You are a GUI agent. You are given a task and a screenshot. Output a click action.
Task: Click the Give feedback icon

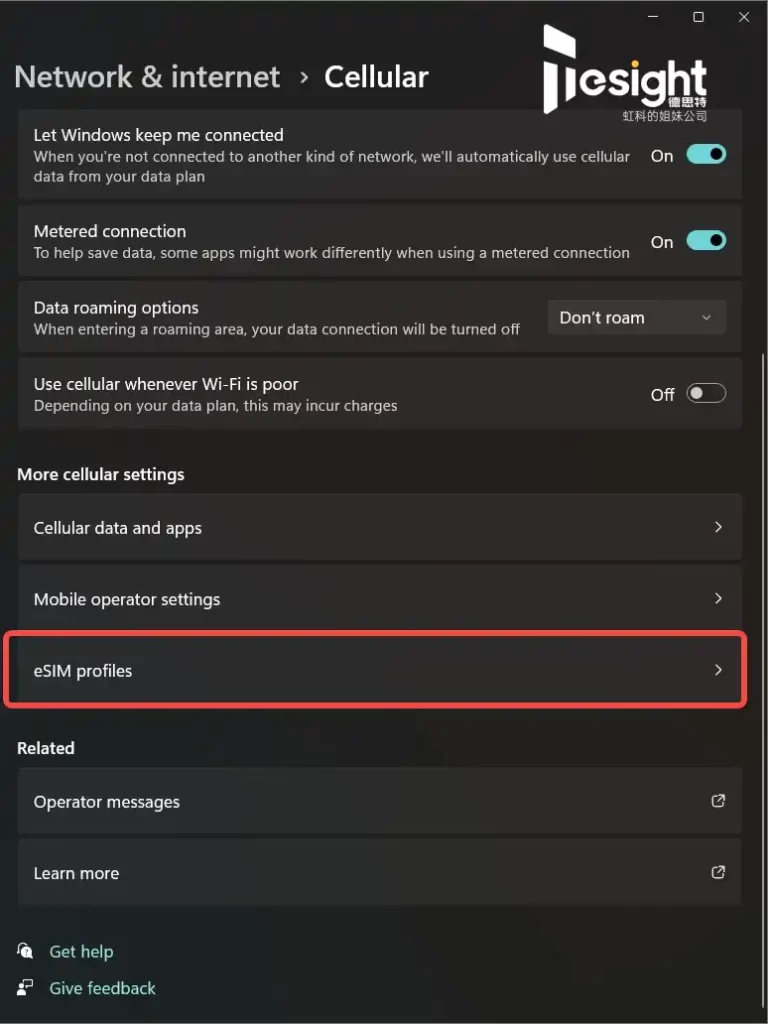pos(25,988)
